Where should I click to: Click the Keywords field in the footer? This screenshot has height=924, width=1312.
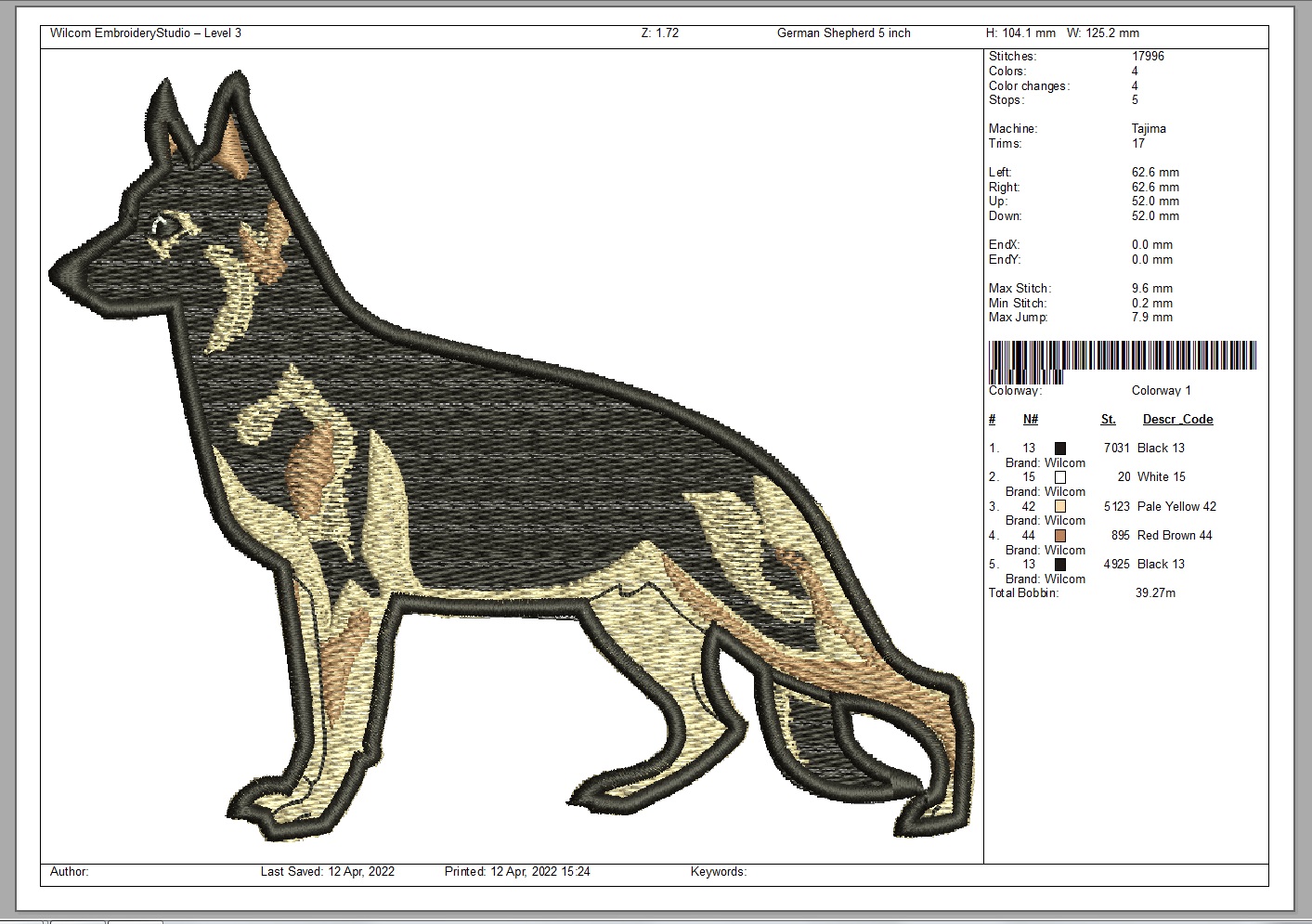[x=719, y=872]
